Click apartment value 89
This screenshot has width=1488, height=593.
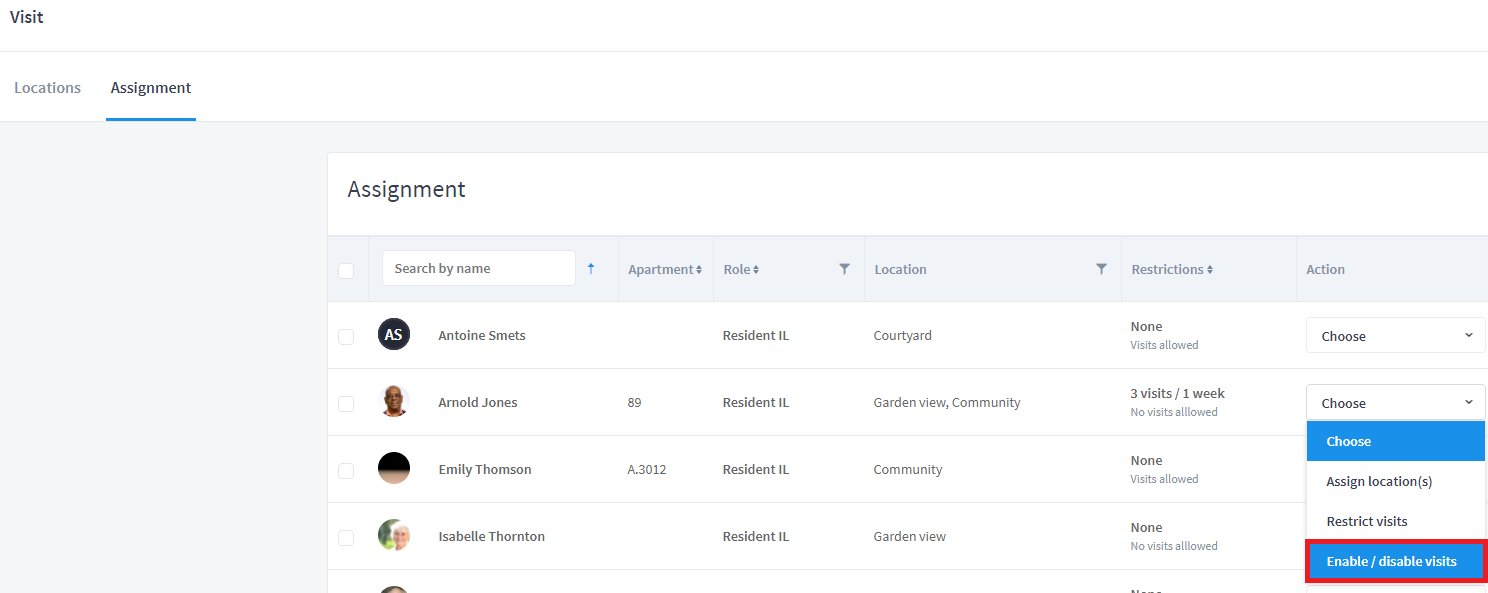tap(634, 403)
